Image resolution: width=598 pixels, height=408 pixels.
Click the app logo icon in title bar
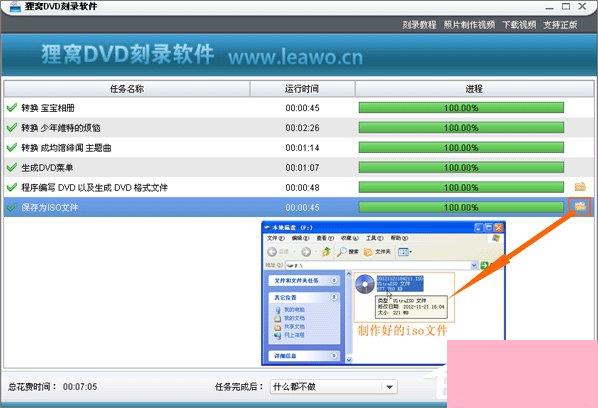(x=14, y=6)
